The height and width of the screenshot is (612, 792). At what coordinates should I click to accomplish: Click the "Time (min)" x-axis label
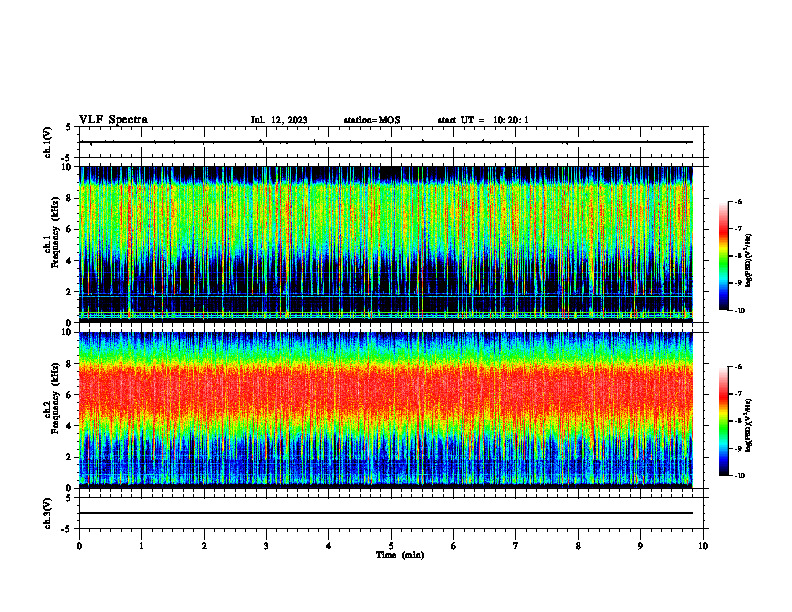coord(400,555)
